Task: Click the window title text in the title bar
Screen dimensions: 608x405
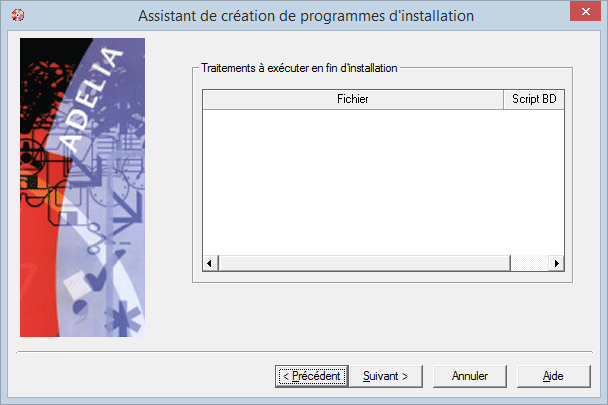Action: (306, 16)
